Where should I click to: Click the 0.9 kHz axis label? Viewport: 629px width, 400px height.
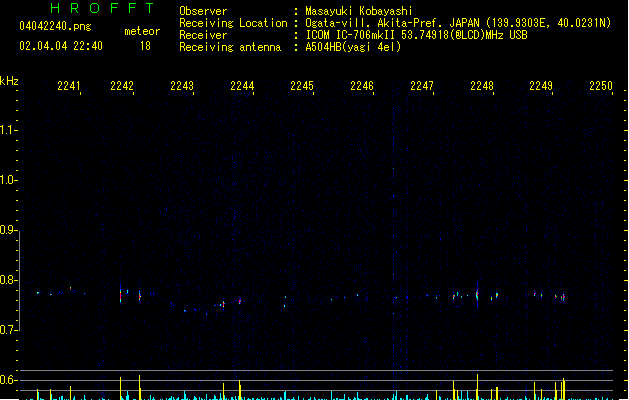(8, 230)
